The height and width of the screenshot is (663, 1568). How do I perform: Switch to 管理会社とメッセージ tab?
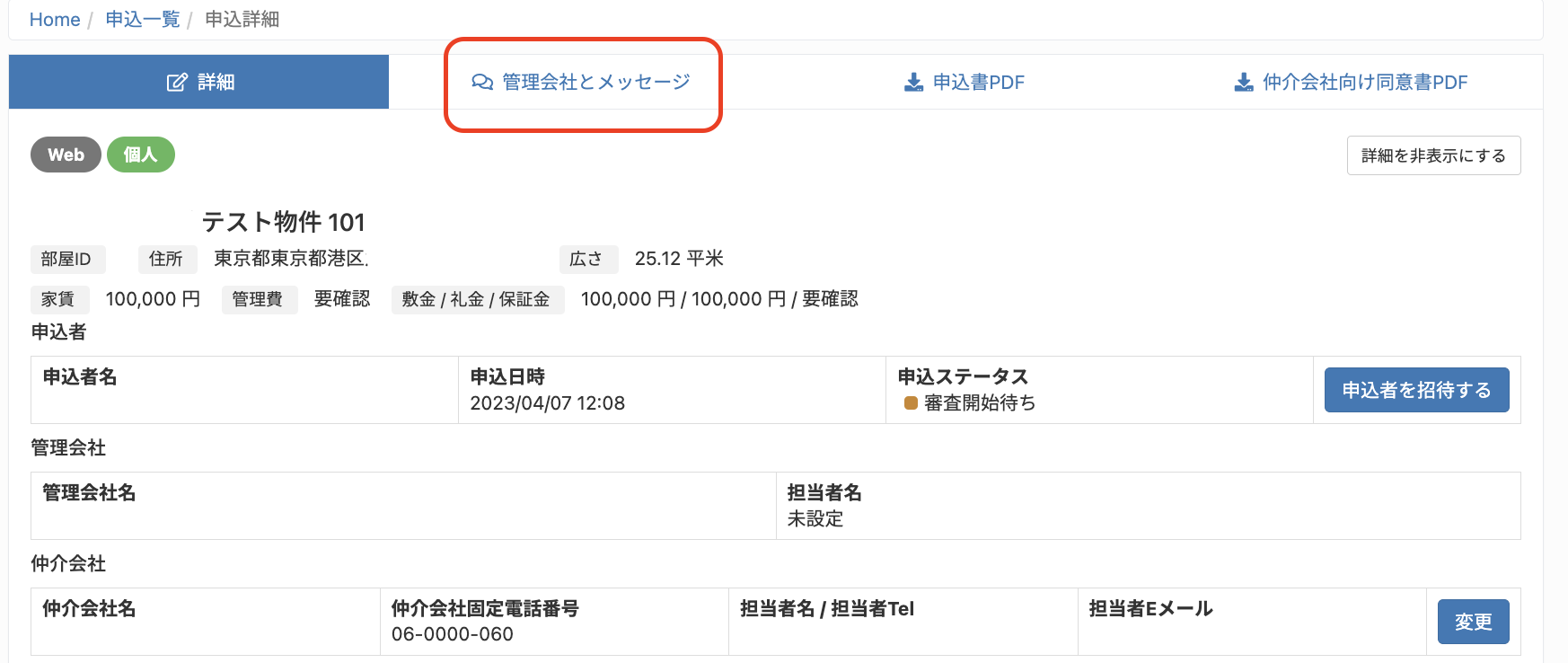[581, 82]
